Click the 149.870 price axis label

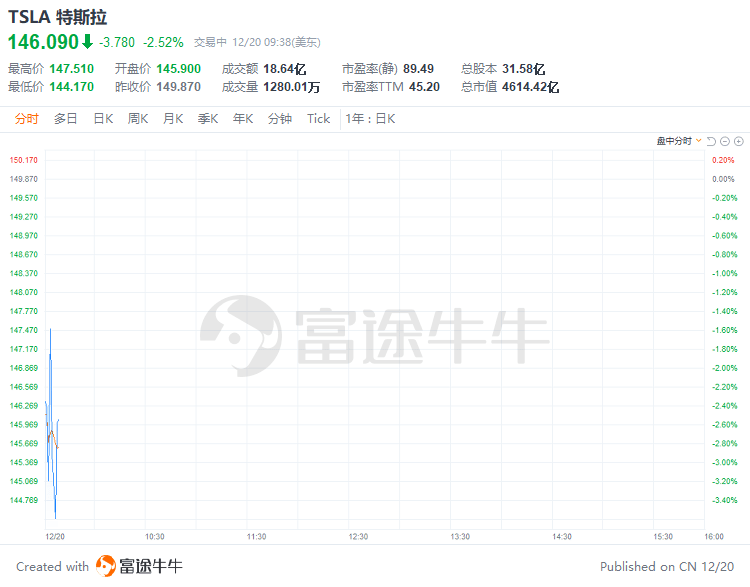23,179
